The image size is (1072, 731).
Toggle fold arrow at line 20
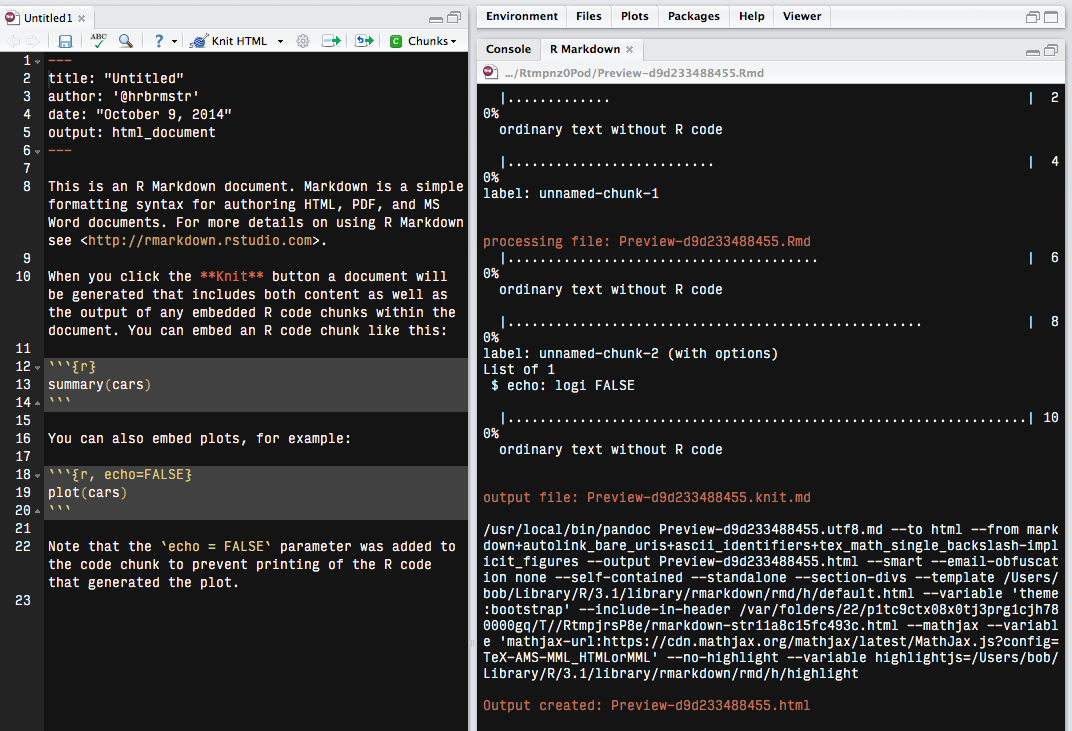tap(38, 511)
